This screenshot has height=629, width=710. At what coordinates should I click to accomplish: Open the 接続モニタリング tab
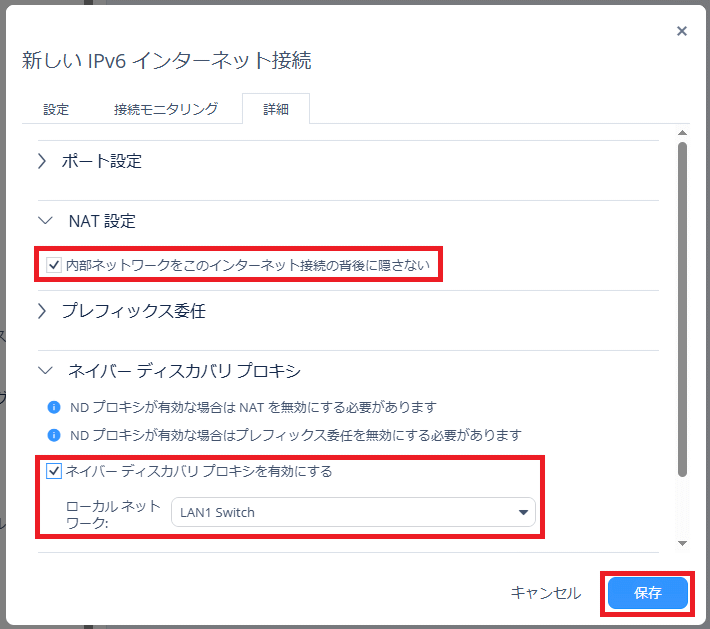pyautogui.click(x=165, y=109)
